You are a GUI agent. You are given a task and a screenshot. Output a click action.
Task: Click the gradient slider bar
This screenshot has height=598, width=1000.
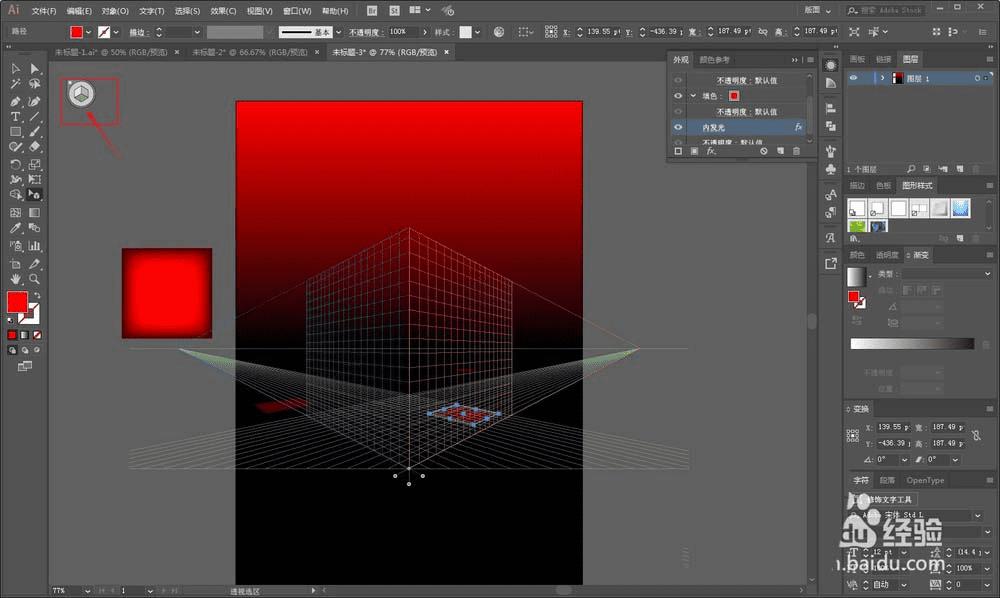pos(911,343)
